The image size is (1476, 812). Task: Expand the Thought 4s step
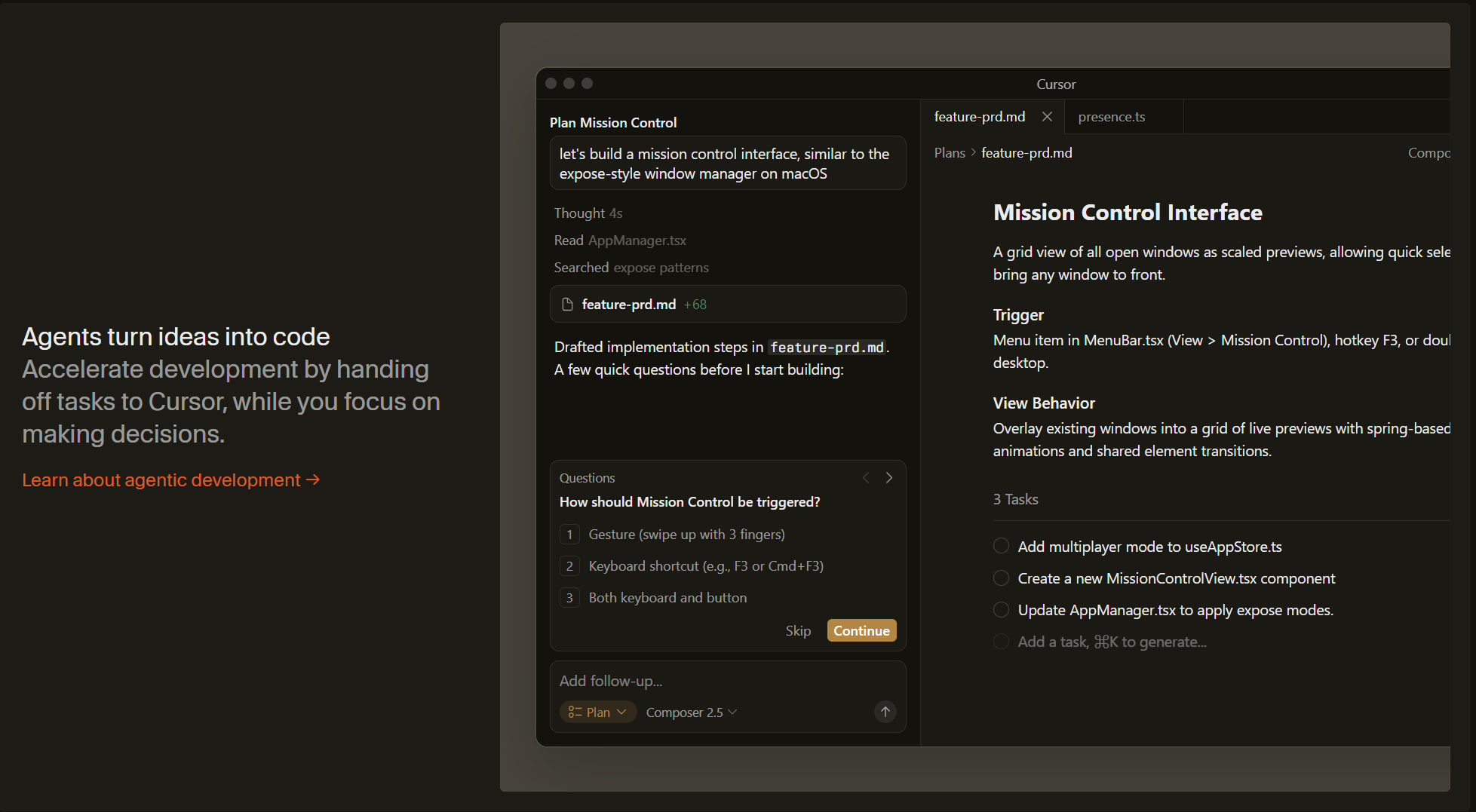tap(588, 213)
